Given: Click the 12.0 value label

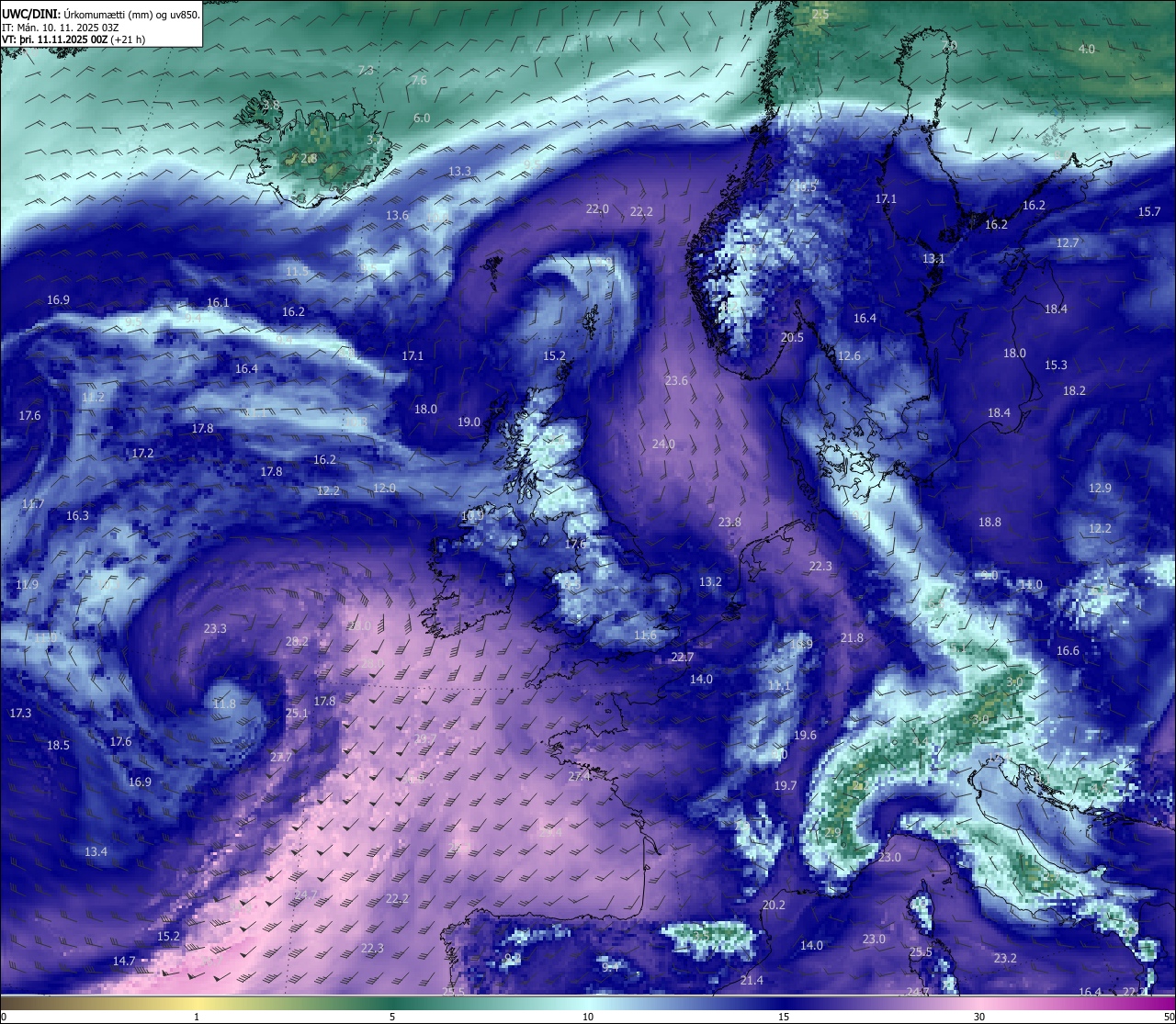Looking at the screenshot, I should pyautogui.click(x=384, y=488).
